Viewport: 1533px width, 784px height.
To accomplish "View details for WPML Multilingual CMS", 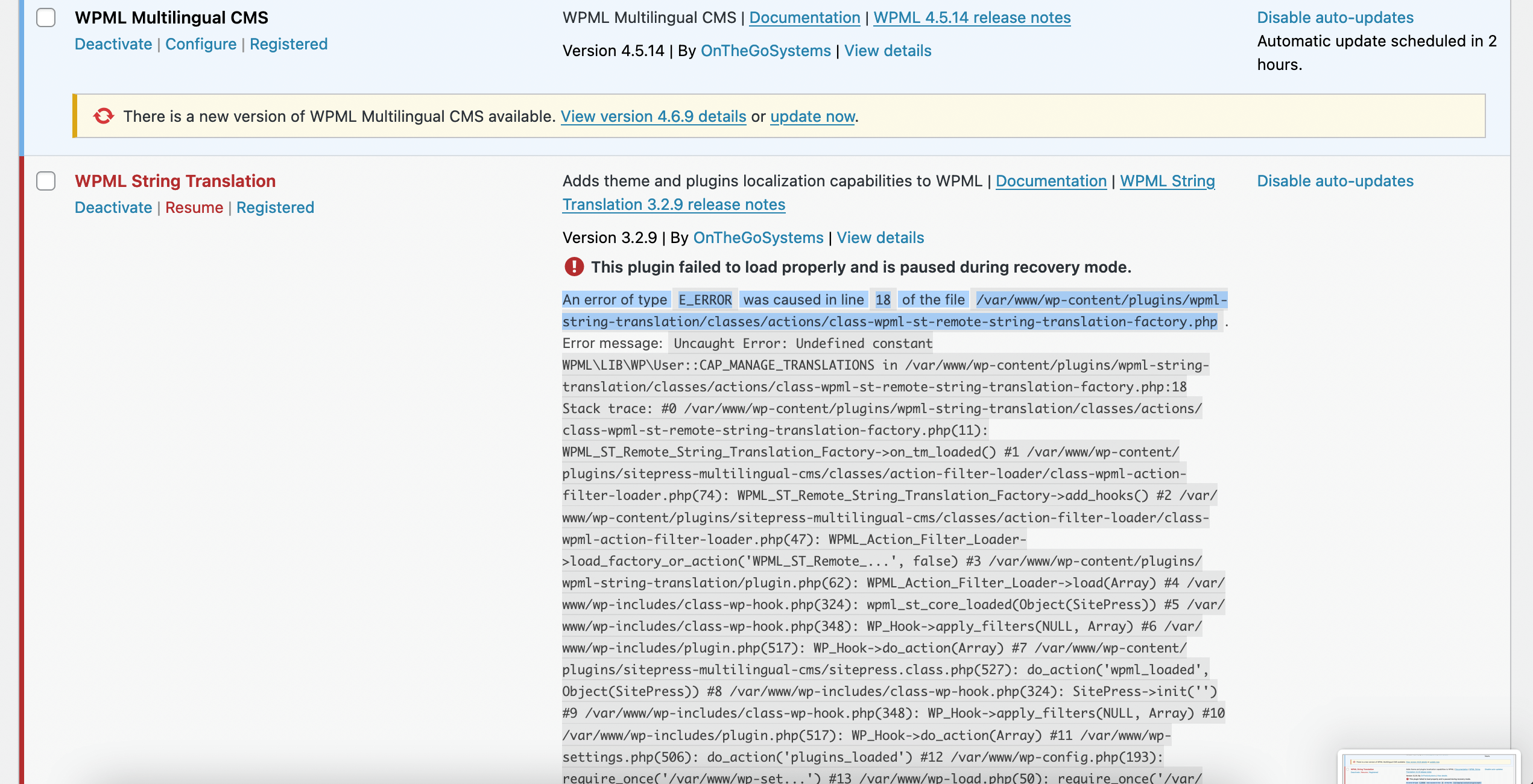I will pyautogui.click(x=888, y=51).
